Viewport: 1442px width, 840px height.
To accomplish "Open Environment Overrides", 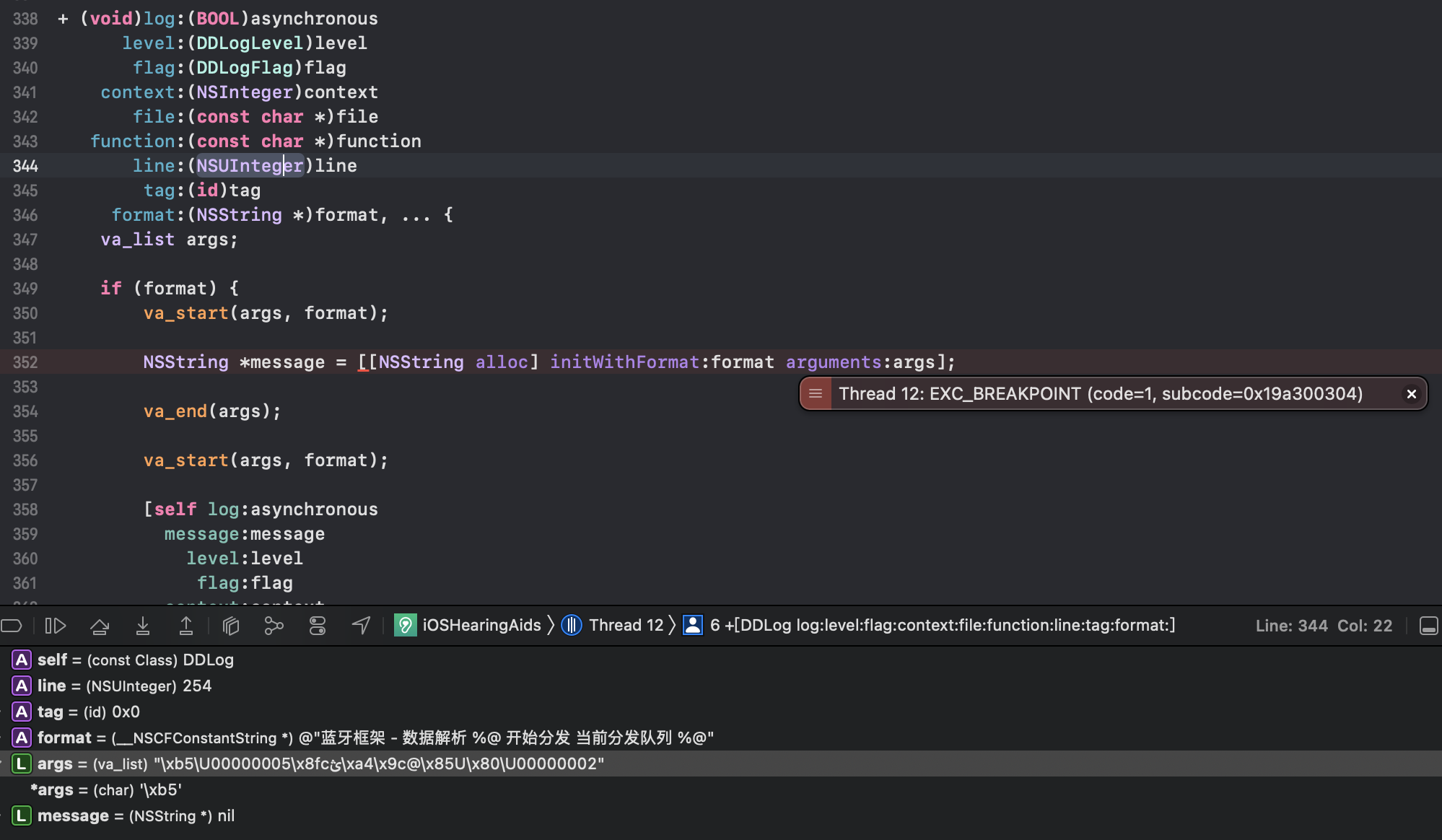I will [318, 626].
